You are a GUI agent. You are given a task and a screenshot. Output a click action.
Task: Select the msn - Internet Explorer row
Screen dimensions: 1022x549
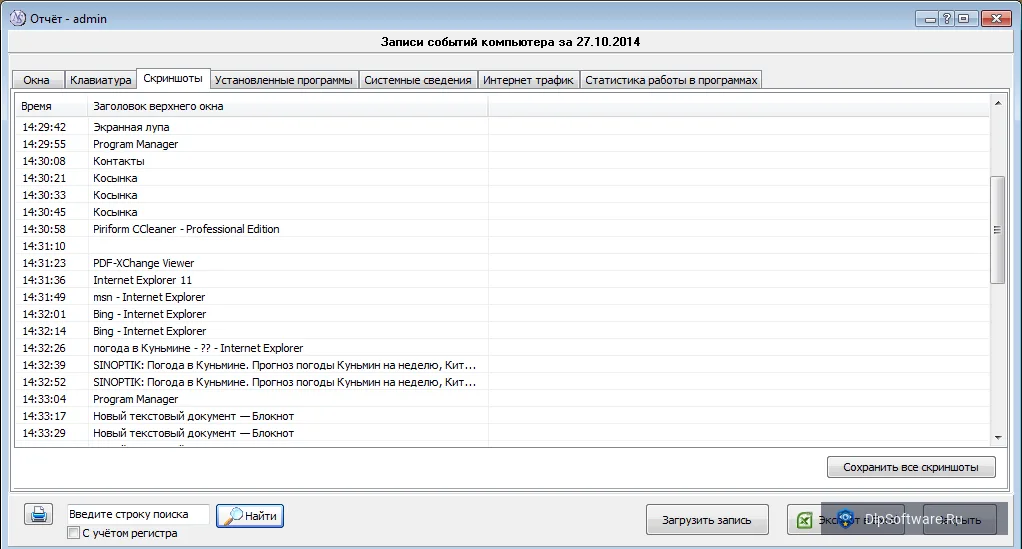[x=503, y=296]
